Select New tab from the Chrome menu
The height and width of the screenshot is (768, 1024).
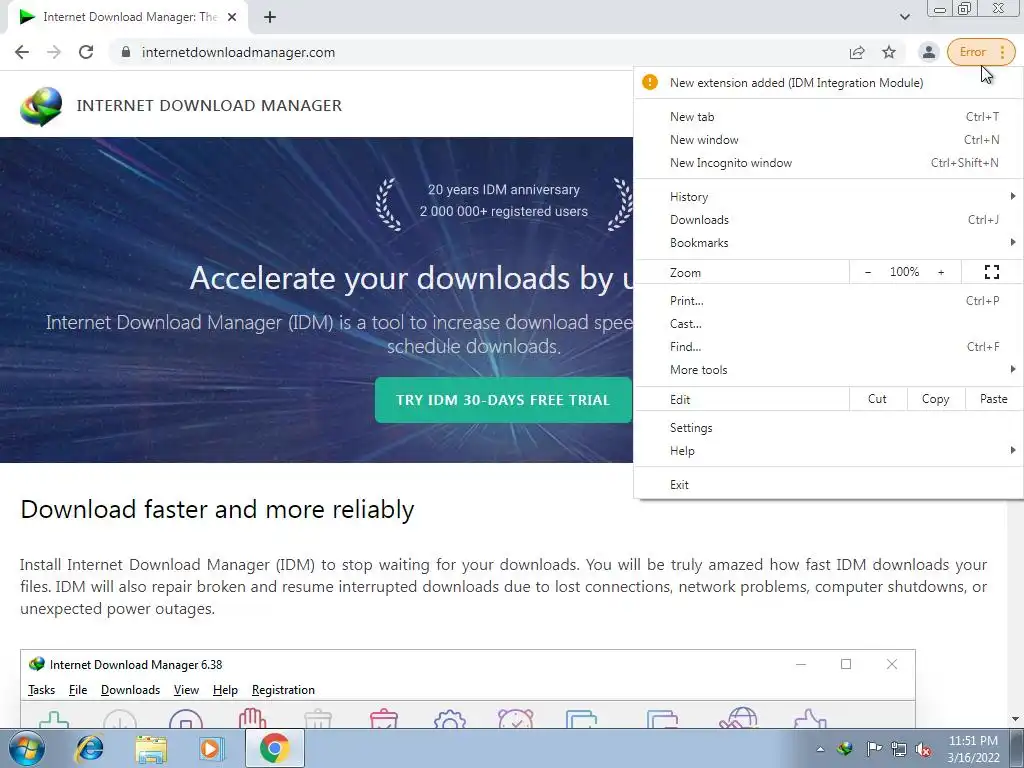tap(828, 117)
